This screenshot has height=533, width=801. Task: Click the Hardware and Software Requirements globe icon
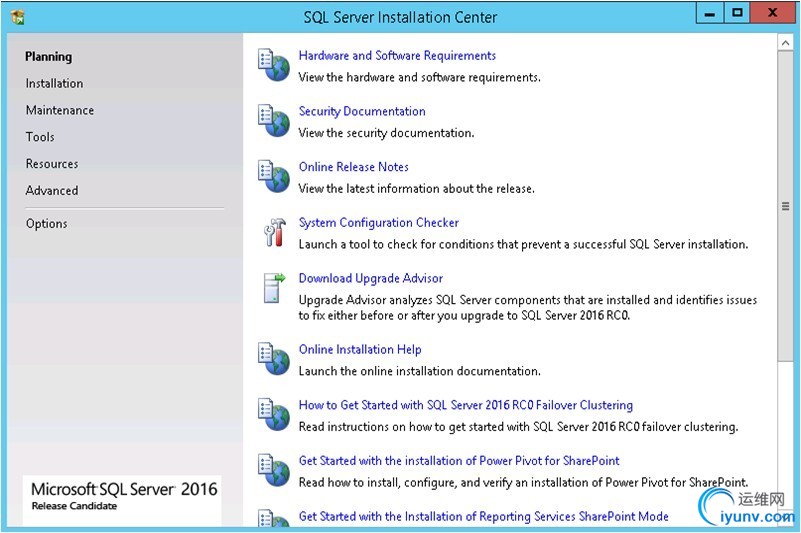click(x=274, y=65)
